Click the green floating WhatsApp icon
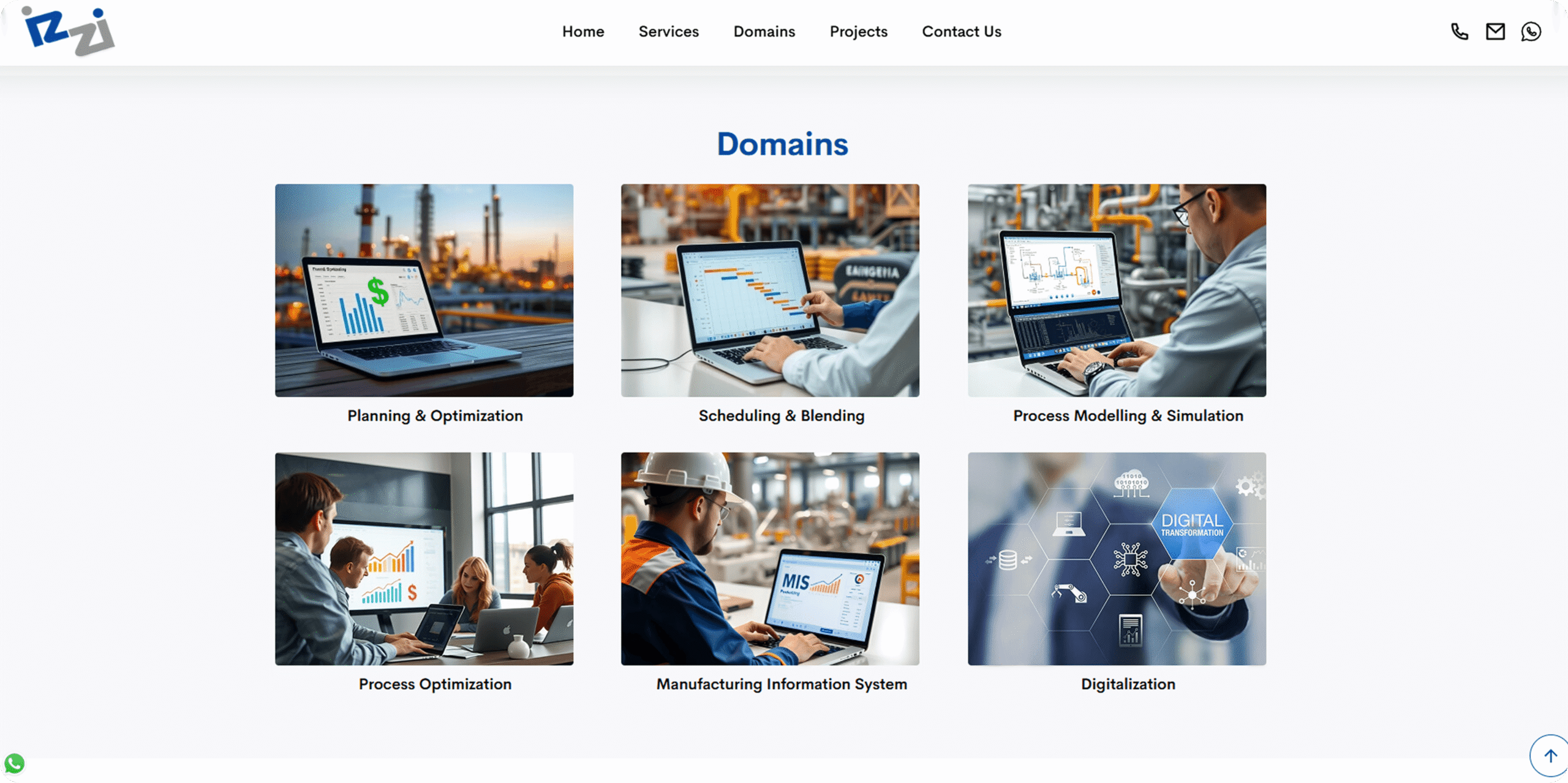The image size is (1568, 783). (15, 763)
